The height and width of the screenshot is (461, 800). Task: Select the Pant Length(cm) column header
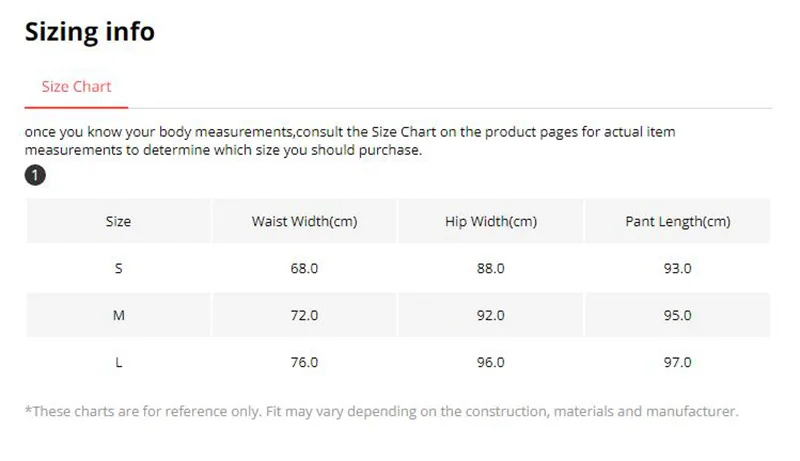pyautogui.click(x=677, y=221)
